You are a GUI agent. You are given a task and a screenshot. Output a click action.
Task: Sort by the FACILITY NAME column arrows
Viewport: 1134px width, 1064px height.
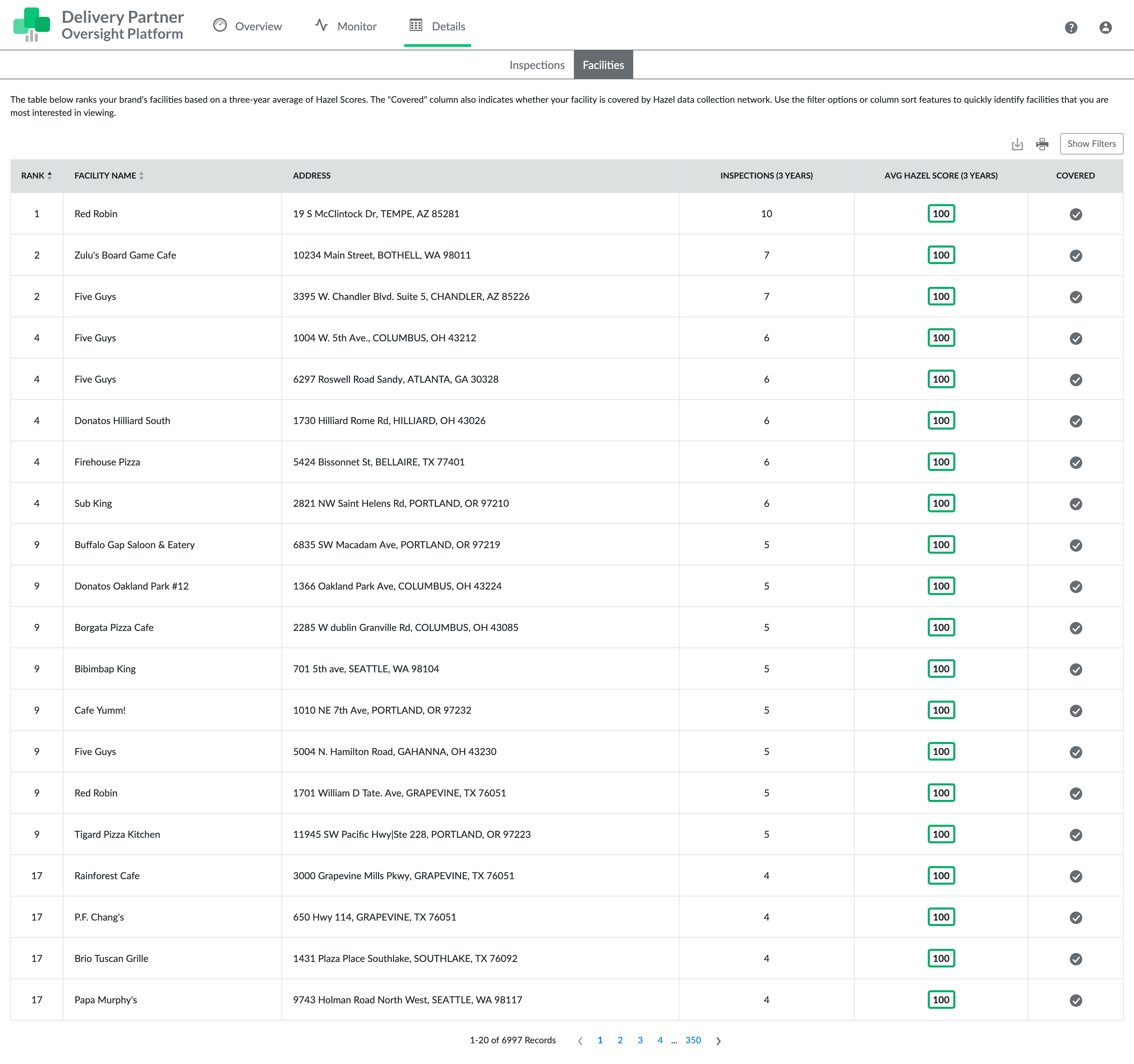pyautogui.click(x=142, y=175)
